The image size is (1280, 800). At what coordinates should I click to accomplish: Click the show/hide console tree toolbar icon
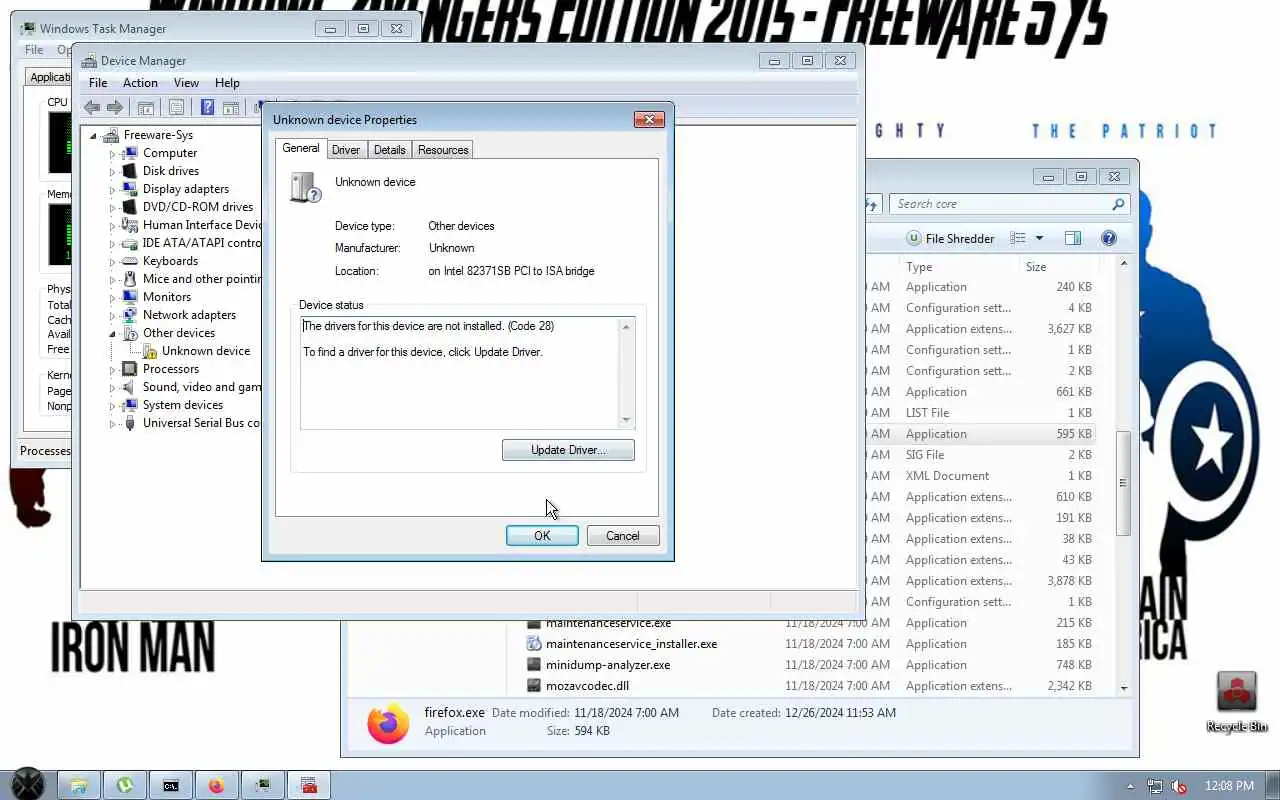[146, 108]
